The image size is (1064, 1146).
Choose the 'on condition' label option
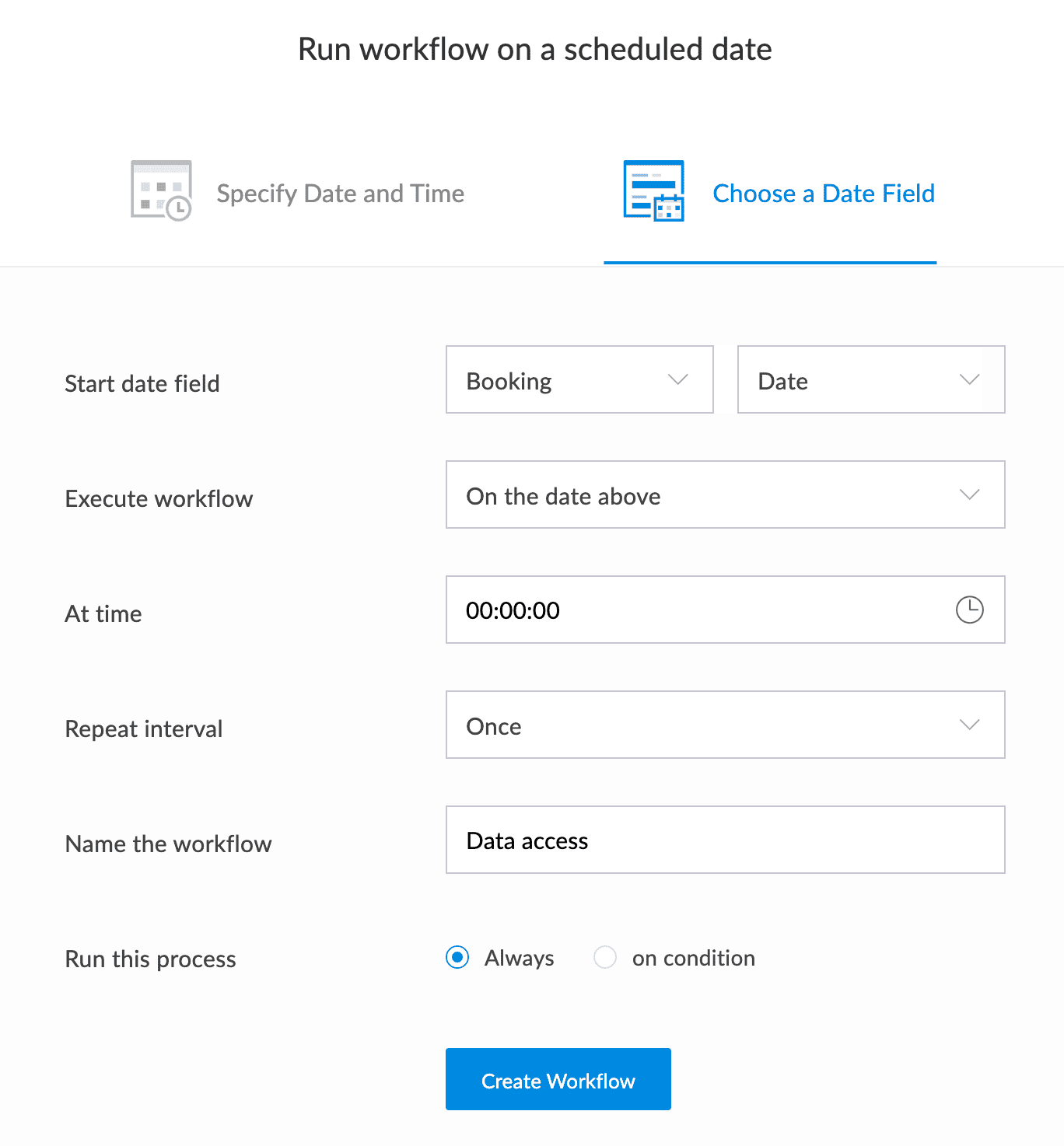694,958
